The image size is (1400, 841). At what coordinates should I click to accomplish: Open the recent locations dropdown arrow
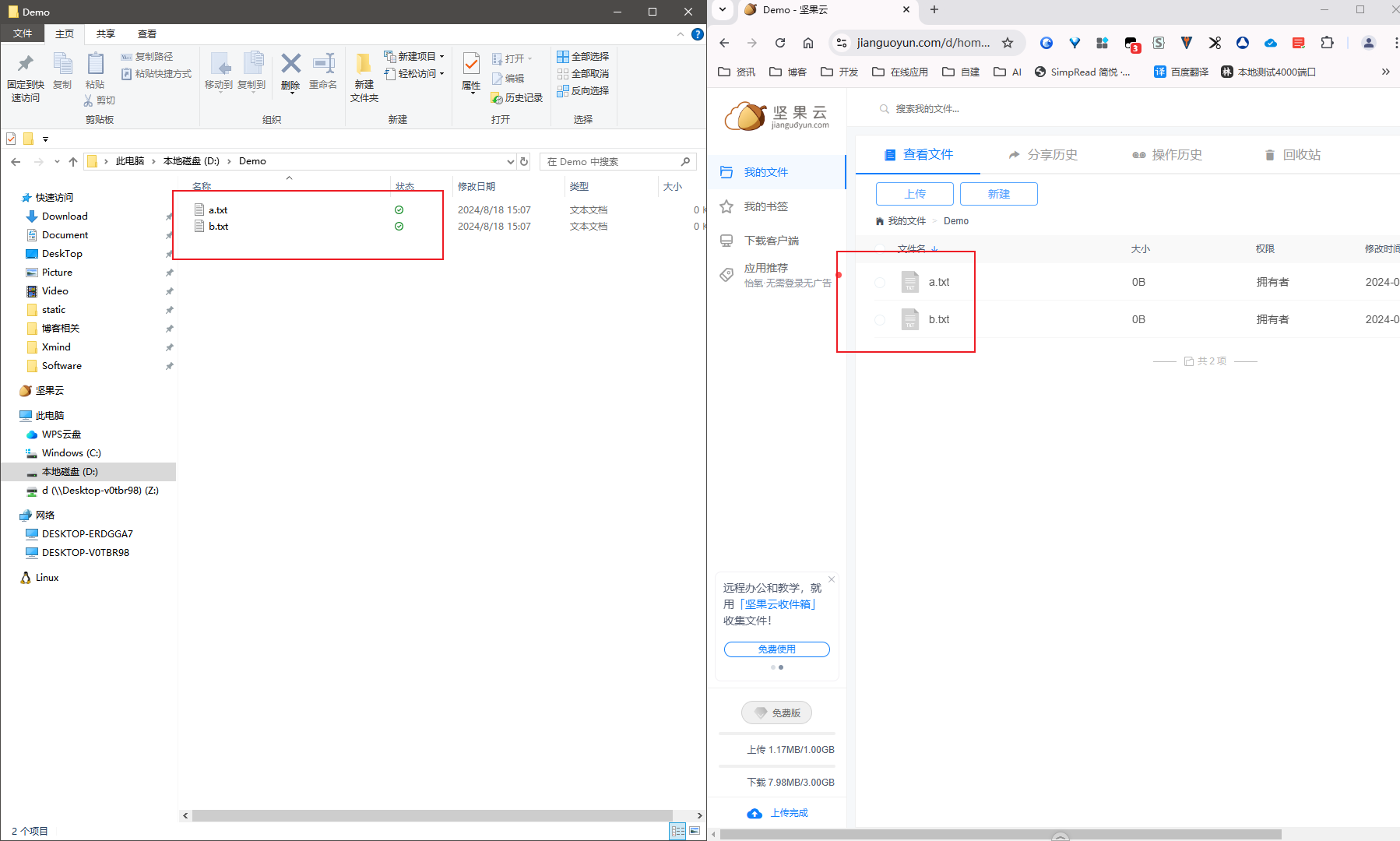(x=57, y=161)
